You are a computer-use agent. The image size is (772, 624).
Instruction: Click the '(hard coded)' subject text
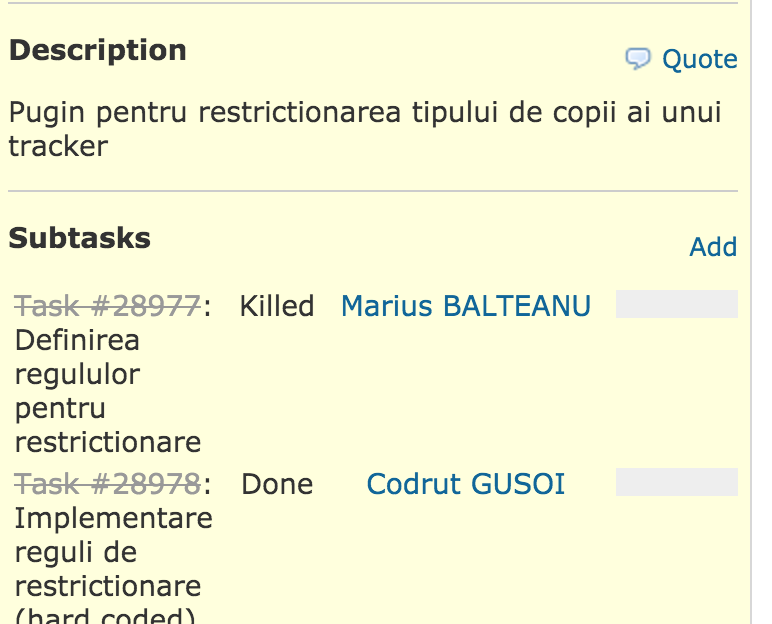[105, 616]
